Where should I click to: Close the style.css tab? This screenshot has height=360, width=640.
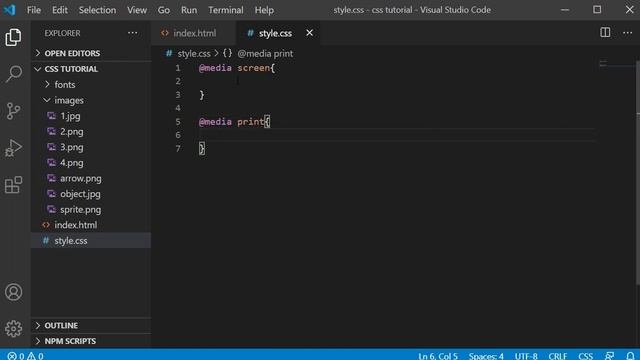pos(309,33)
